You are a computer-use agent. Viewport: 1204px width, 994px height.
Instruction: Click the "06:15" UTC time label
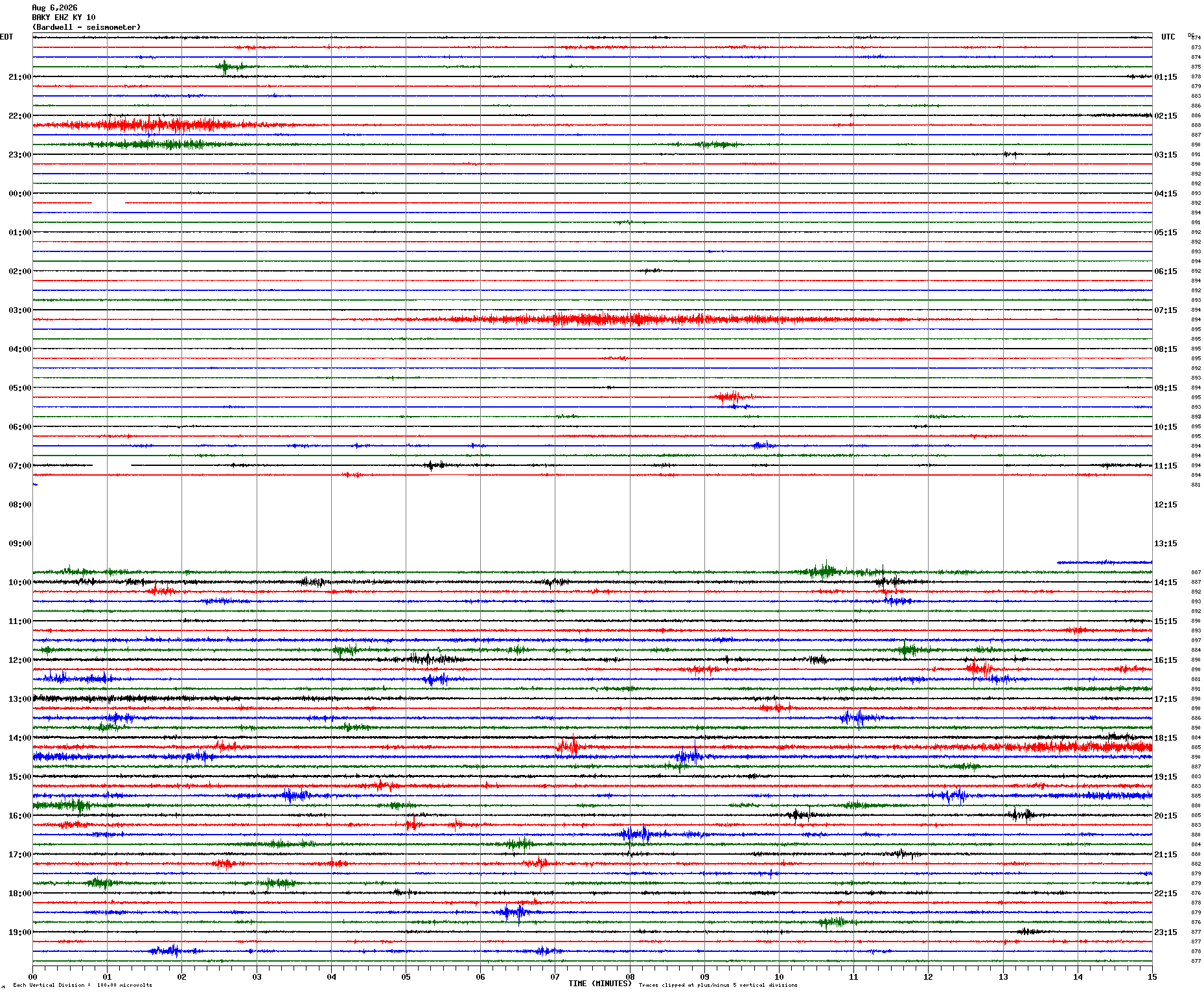coord(1166,272)
